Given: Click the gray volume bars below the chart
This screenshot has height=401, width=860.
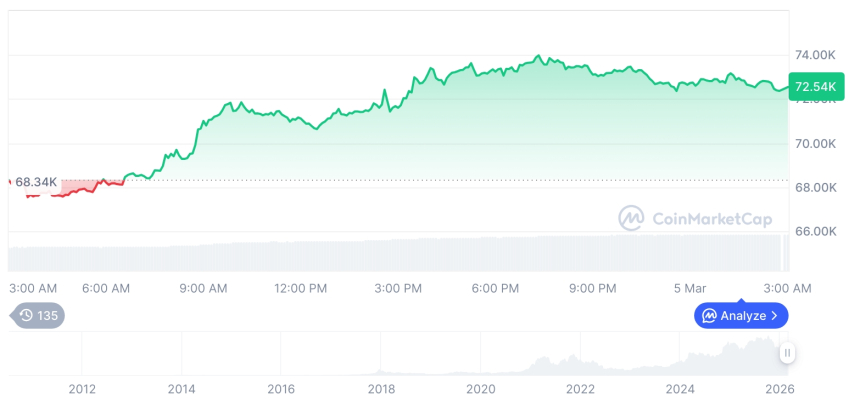Looking at the screenshot, I should [400, 255].
